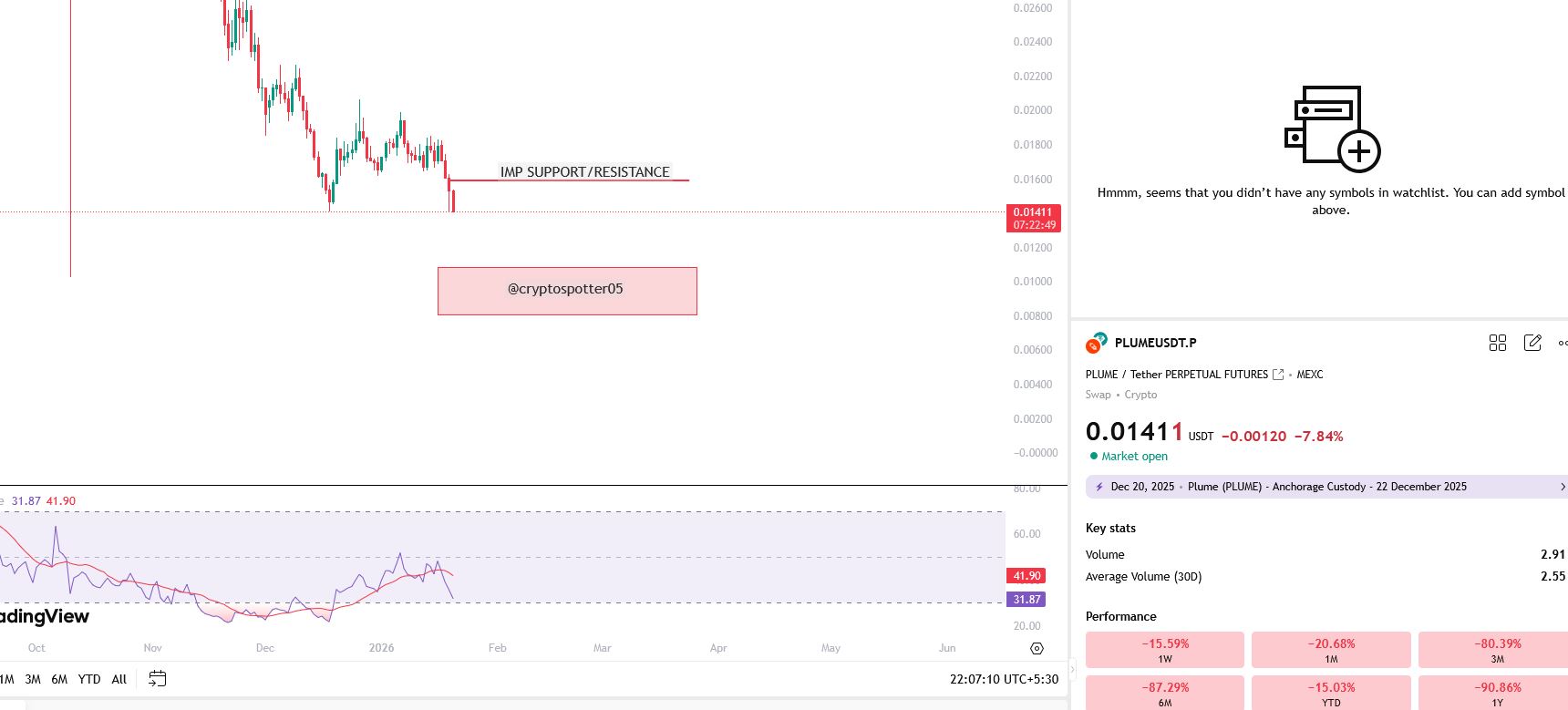
Task: Open news headline Plume (PLUME) - Anchorage Custody
Action: point(1327,487)
